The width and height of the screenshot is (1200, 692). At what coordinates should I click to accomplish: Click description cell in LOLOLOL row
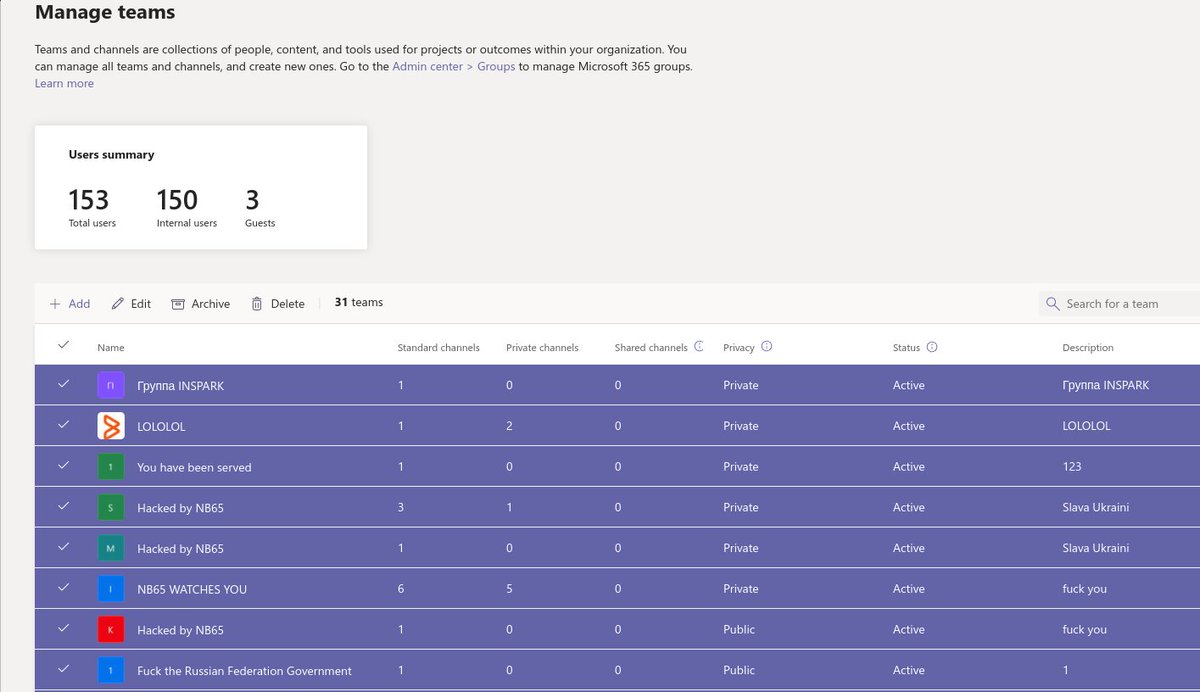[x=1086, y=426]
